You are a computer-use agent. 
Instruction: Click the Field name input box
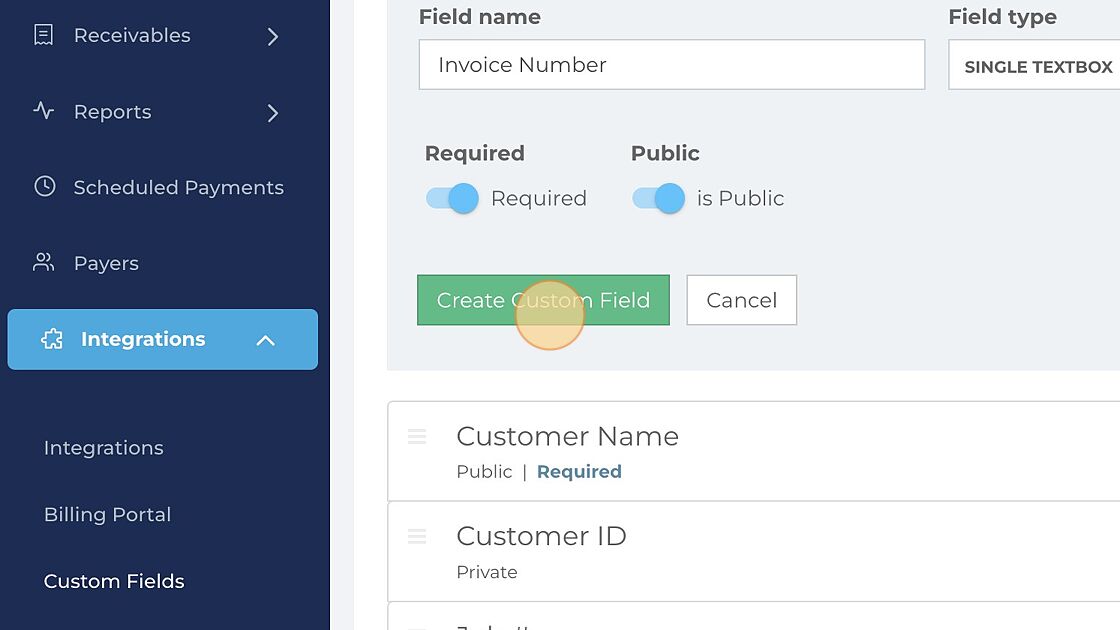click(672, 65)
